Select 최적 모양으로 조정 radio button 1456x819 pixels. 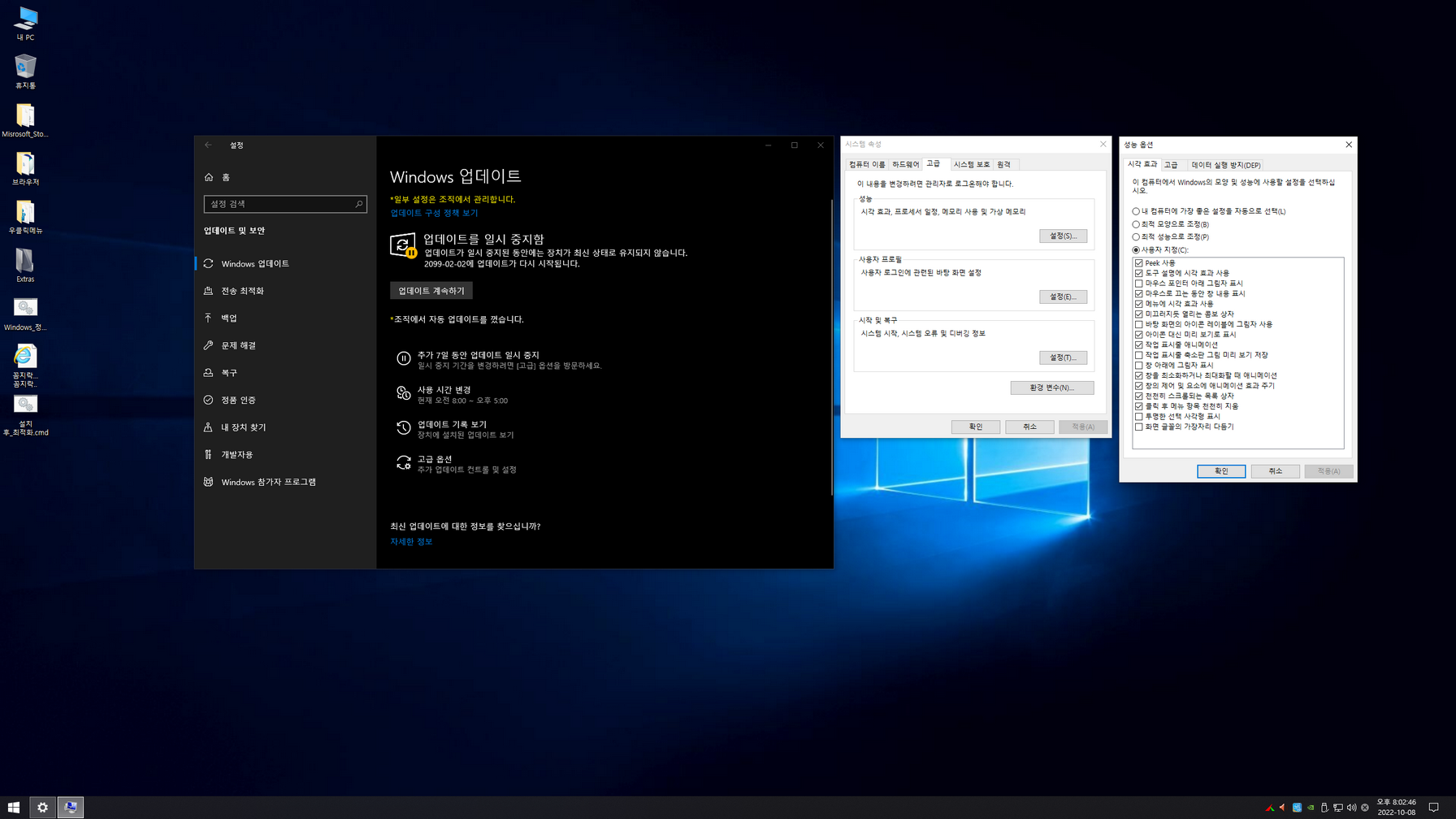tap(1136, 224)
